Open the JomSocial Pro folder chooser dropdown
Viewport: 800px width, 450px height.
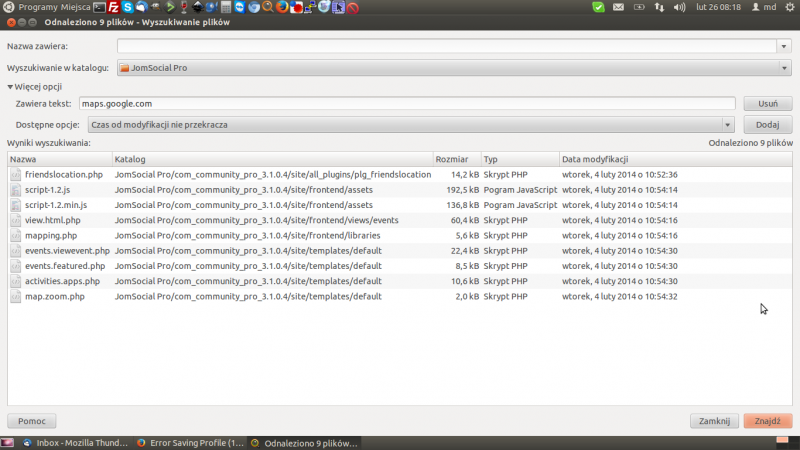pyautogui.click(x=454, y=68)
